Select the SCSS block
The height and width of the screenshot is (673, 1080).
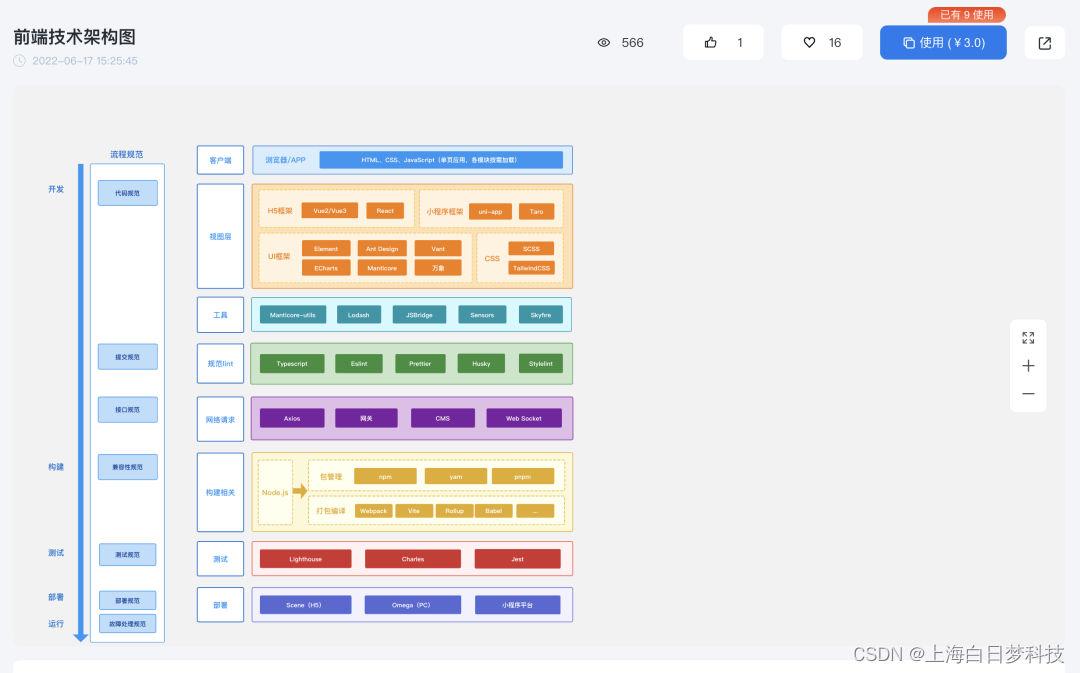pos(531,249)
